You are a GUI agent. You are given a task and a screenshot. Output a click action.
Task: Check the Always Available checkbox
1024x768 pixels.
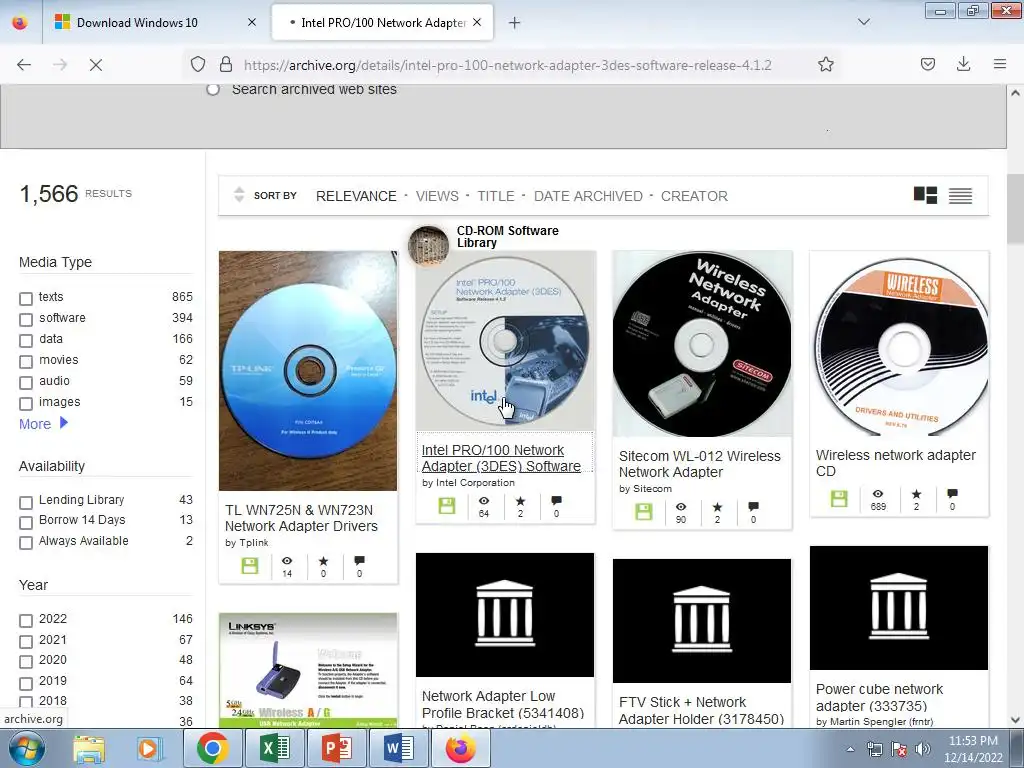26,543
